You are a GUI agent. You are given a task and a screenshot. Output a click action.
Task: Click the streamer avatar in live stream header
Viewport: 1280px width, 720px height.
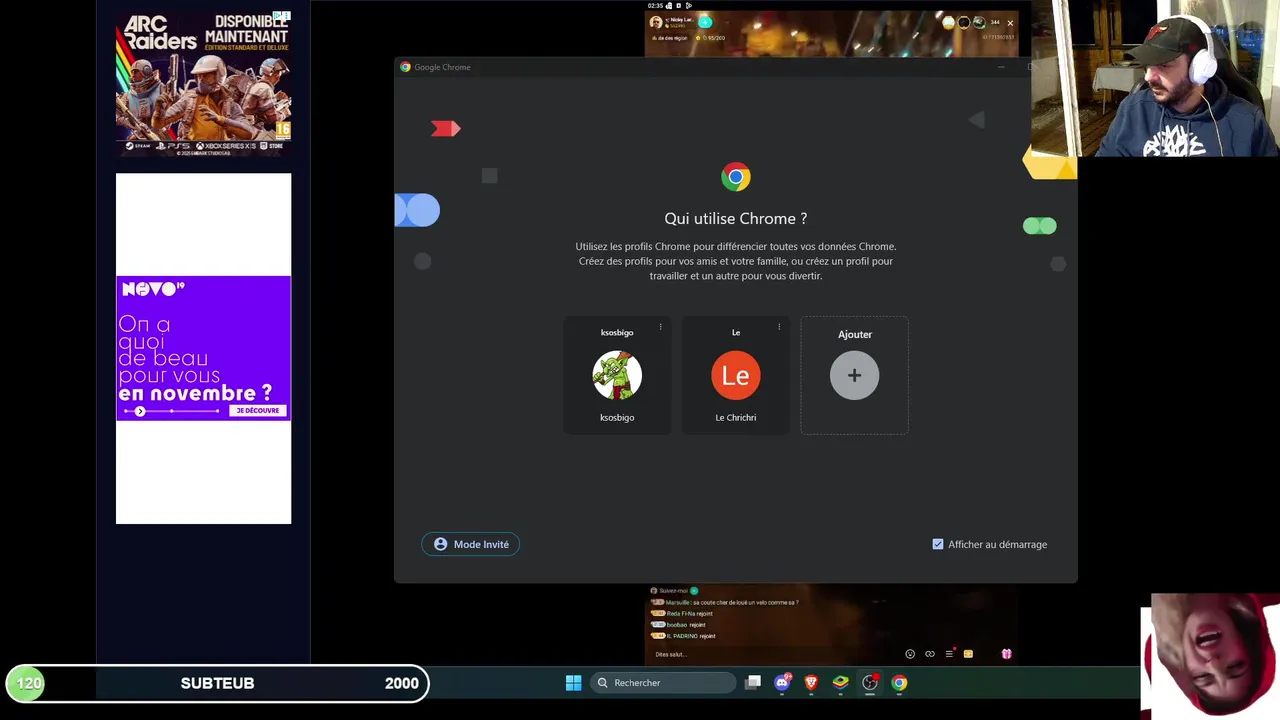coord(656,22)
